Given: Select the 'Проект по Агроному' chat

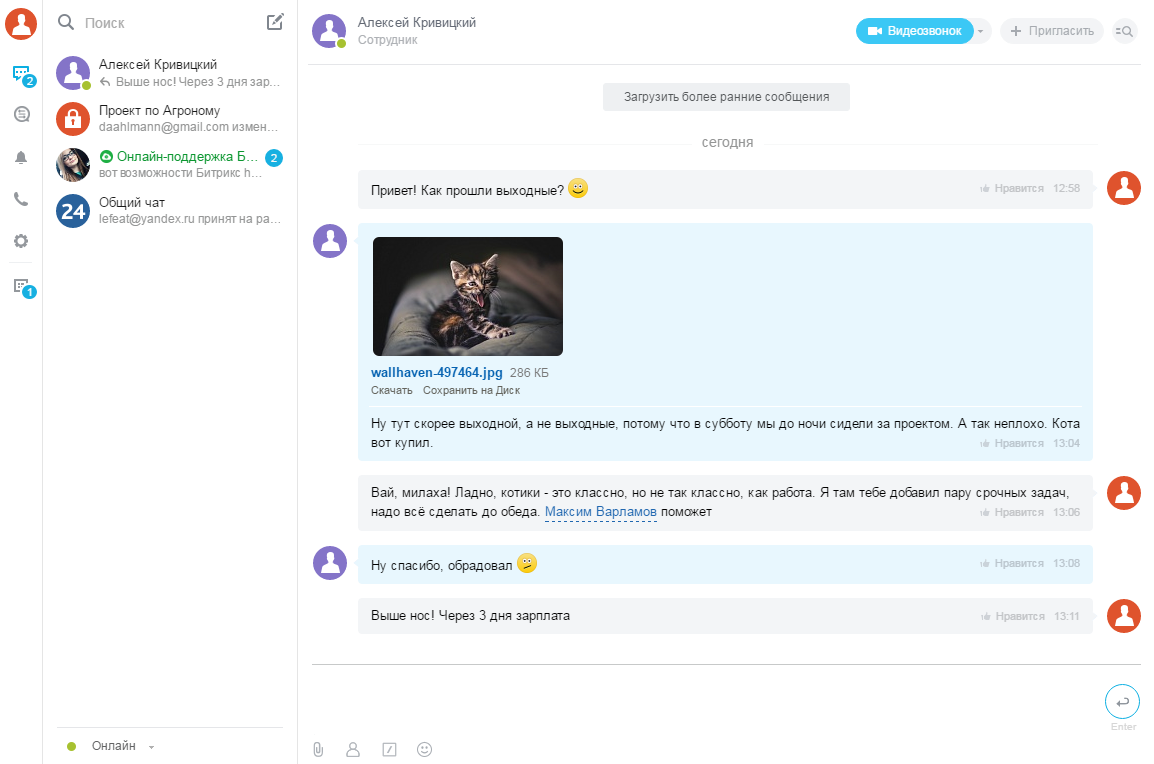Looking at the screenshot, I should 170,118.
